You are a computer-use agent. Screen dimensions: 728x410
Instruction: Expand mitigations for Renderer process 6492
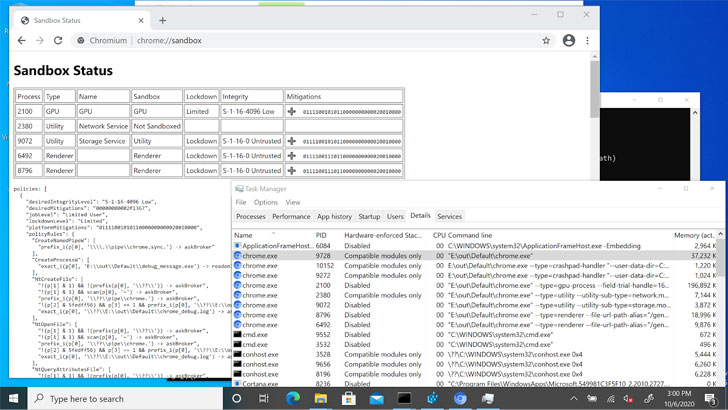292,156
